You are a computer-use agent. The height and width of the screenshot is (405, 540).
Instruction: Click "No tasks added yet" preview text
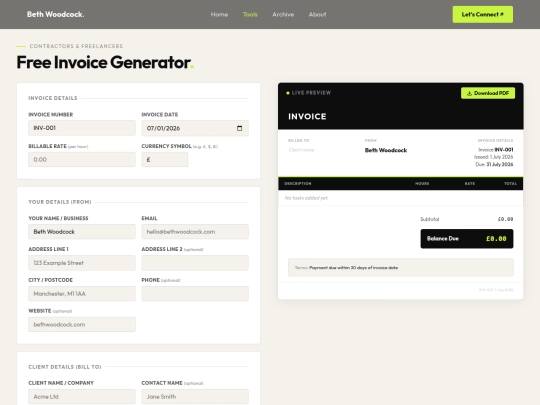(306, 198)
